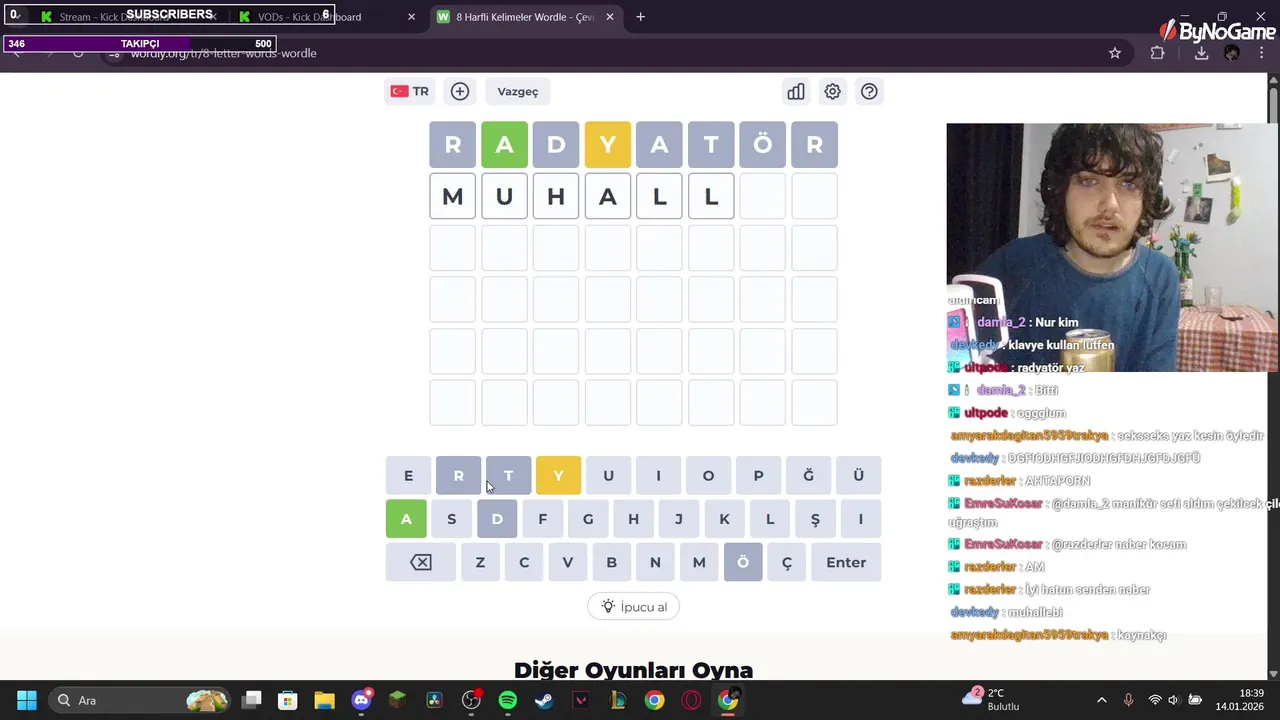
Task: Open the statistics bar chart icon
Action: click(x=796, y=91)
